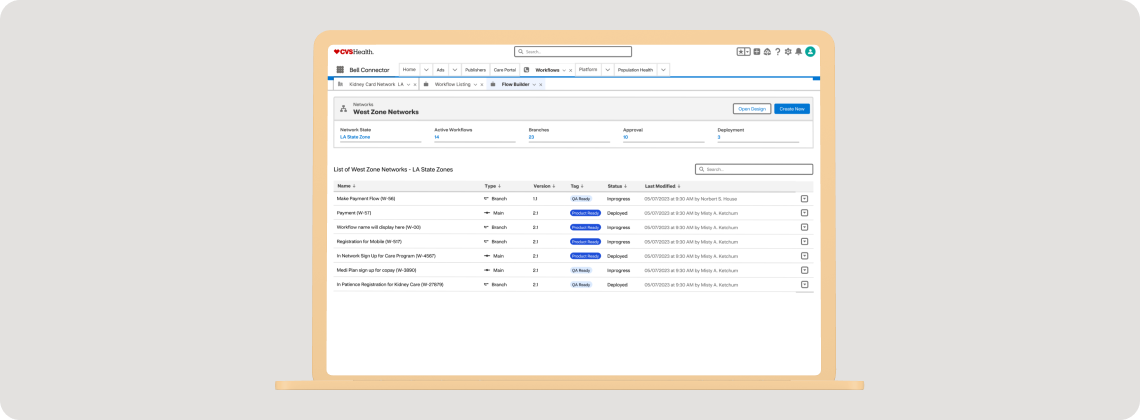This screenshot has width=1140, height=420.
Task: Click the Open Design button
Action: click(x=751, y=108)
